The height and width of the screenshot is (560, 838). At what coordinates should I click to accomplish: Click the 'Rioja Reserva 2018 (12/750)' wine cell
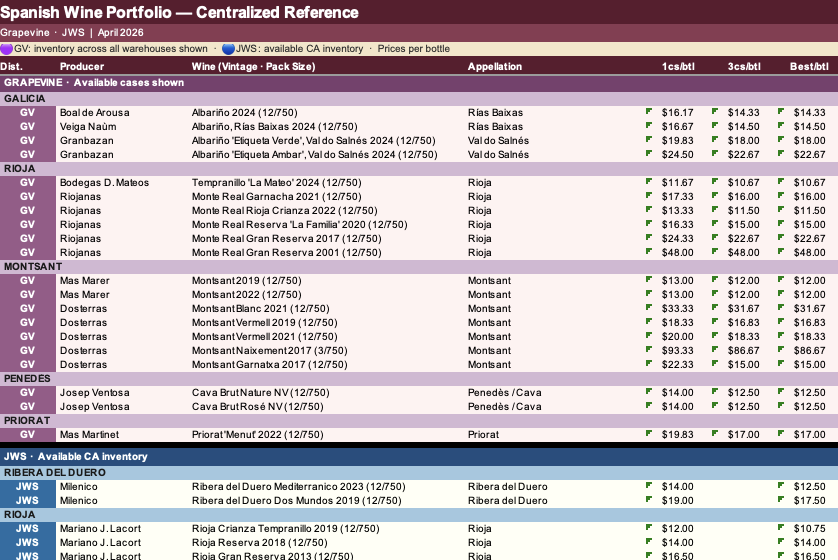point(259,542)
